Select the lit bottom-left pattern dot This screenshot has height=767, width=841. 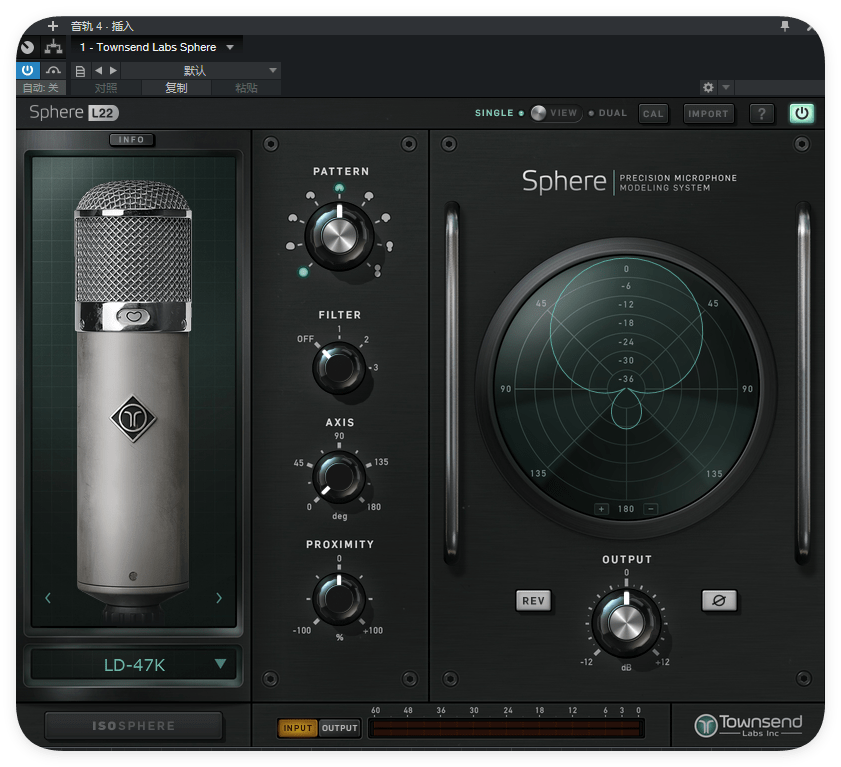pyautogui.click(x=303, y=272)
